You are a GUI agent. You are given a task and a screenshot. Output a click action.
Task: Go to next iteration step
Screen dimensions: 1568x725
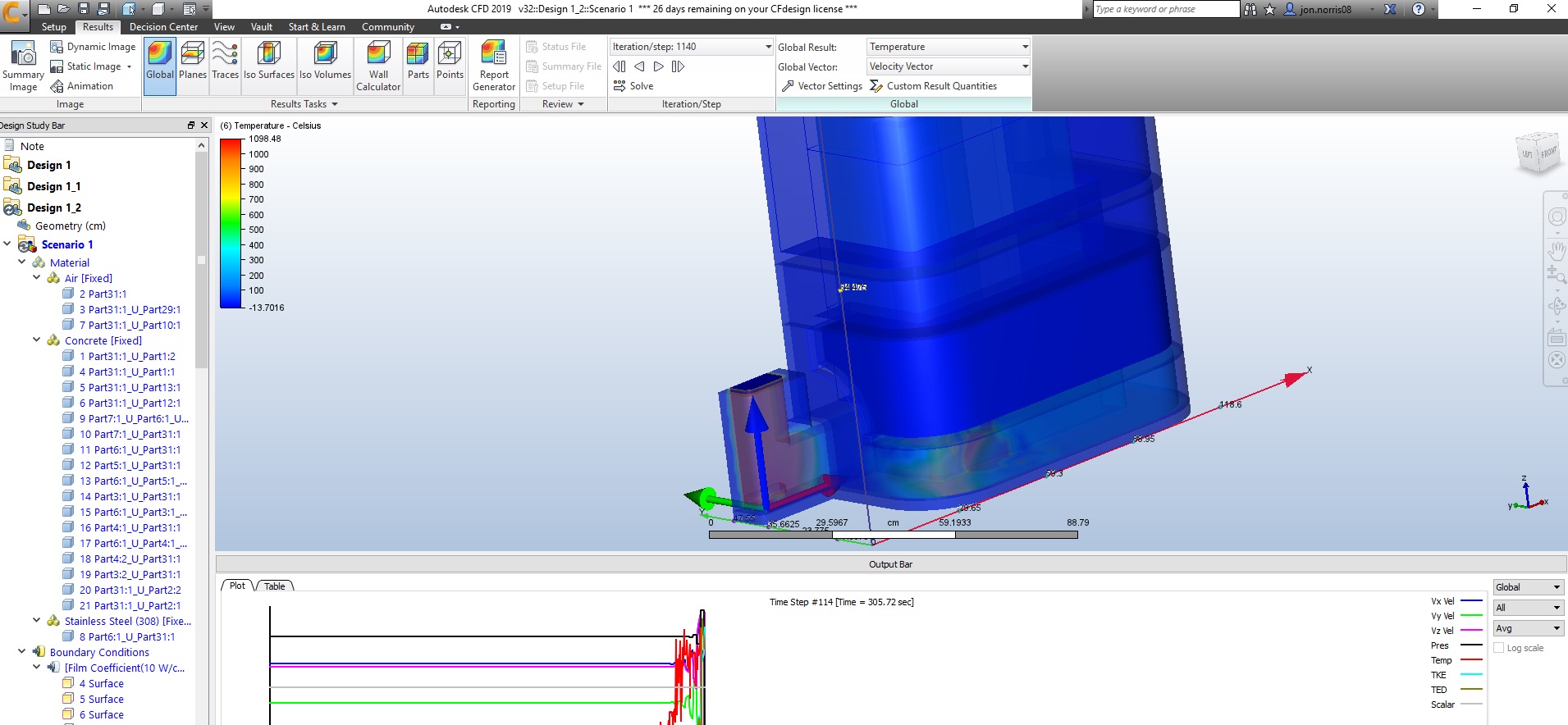click(x=659, y=66)
